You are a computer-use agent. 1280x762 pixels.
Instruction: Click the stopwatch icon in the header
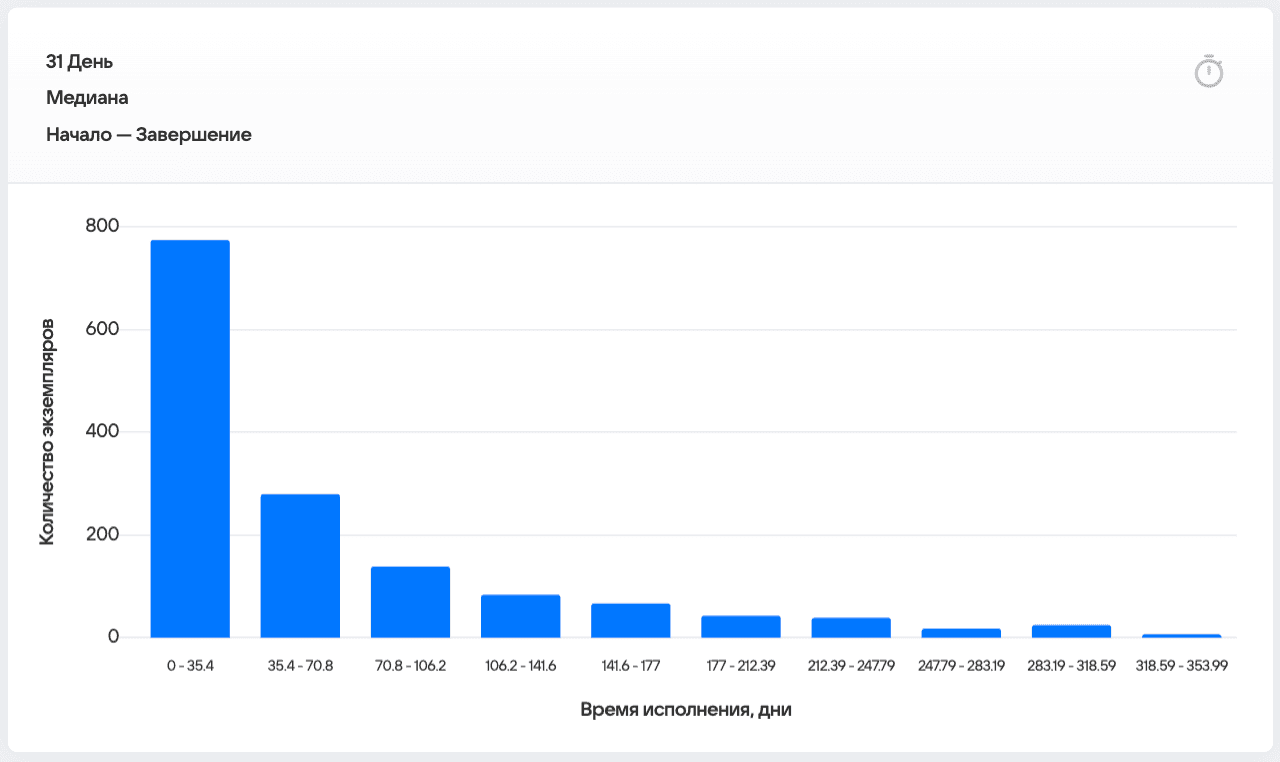pos(1209,71)
